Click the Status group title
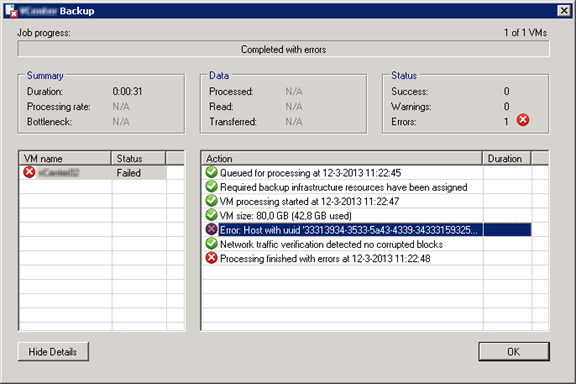The width and height of the screenshot is (576, 384). coord(404,75)
